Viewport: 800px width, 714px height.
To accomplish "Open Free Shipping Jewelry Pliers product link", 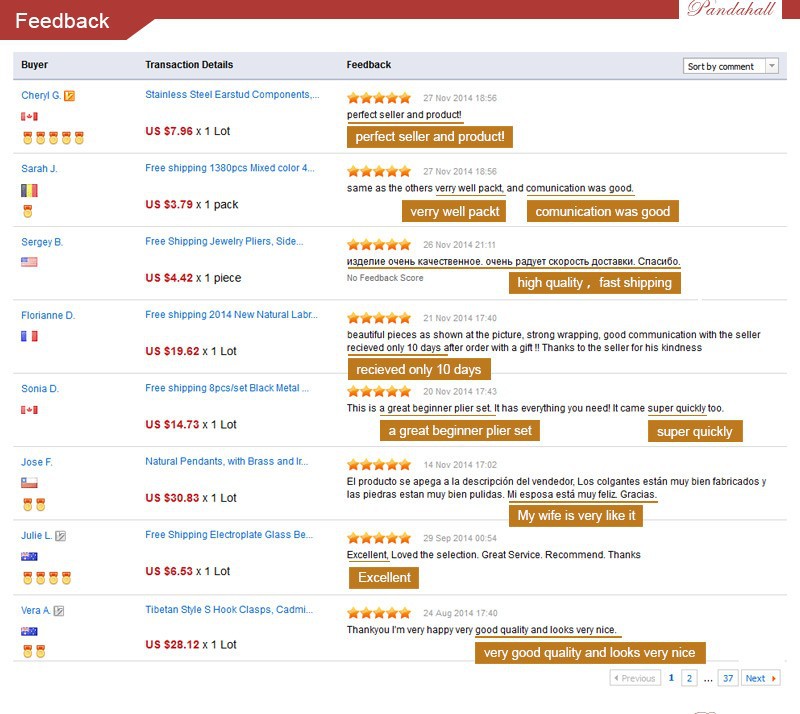I will point(224,242).
